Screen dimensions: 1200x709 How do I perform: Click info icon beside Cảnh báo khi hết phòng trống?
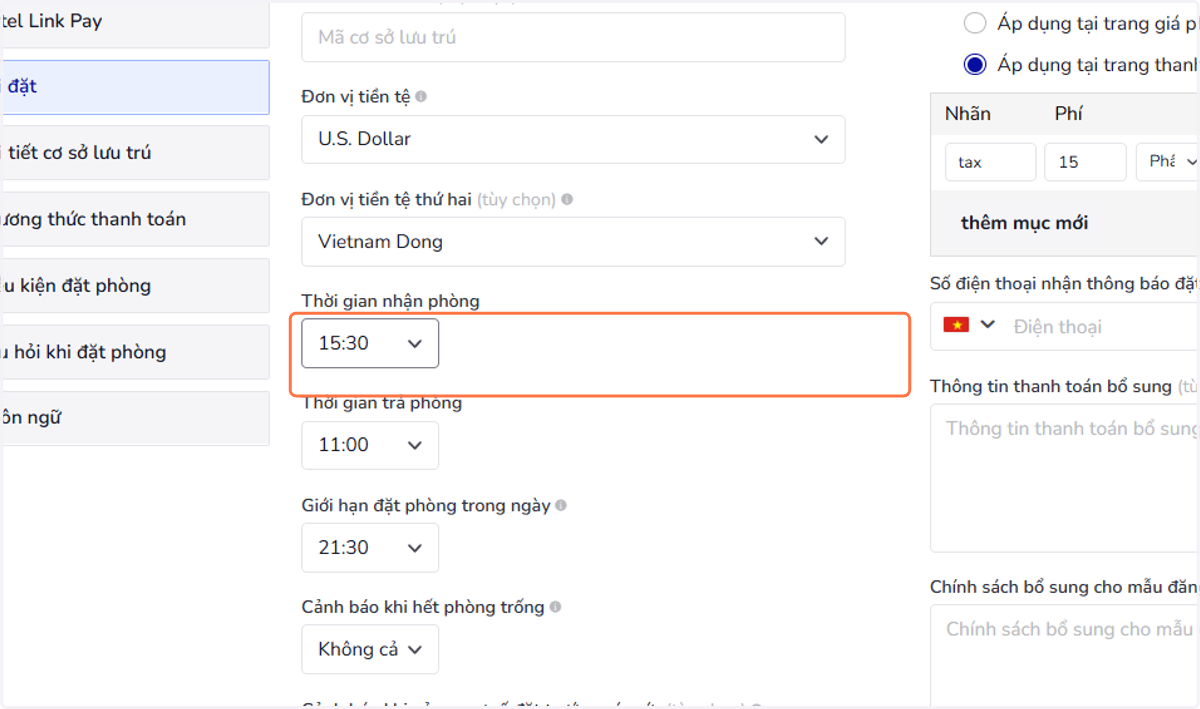pos(555,607)
